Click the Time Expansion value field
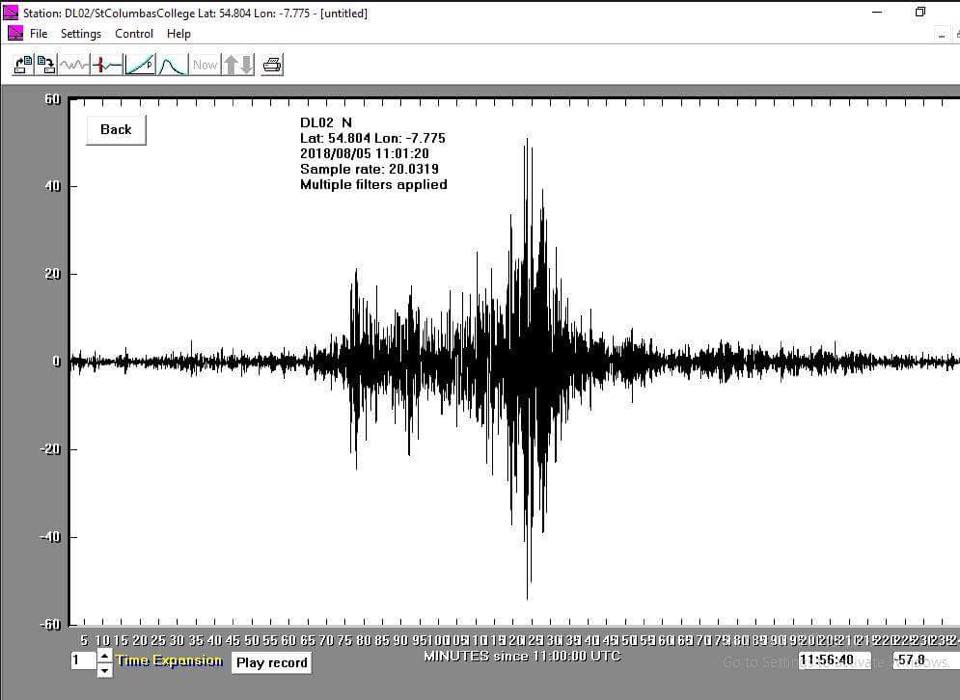 [82, 661]
